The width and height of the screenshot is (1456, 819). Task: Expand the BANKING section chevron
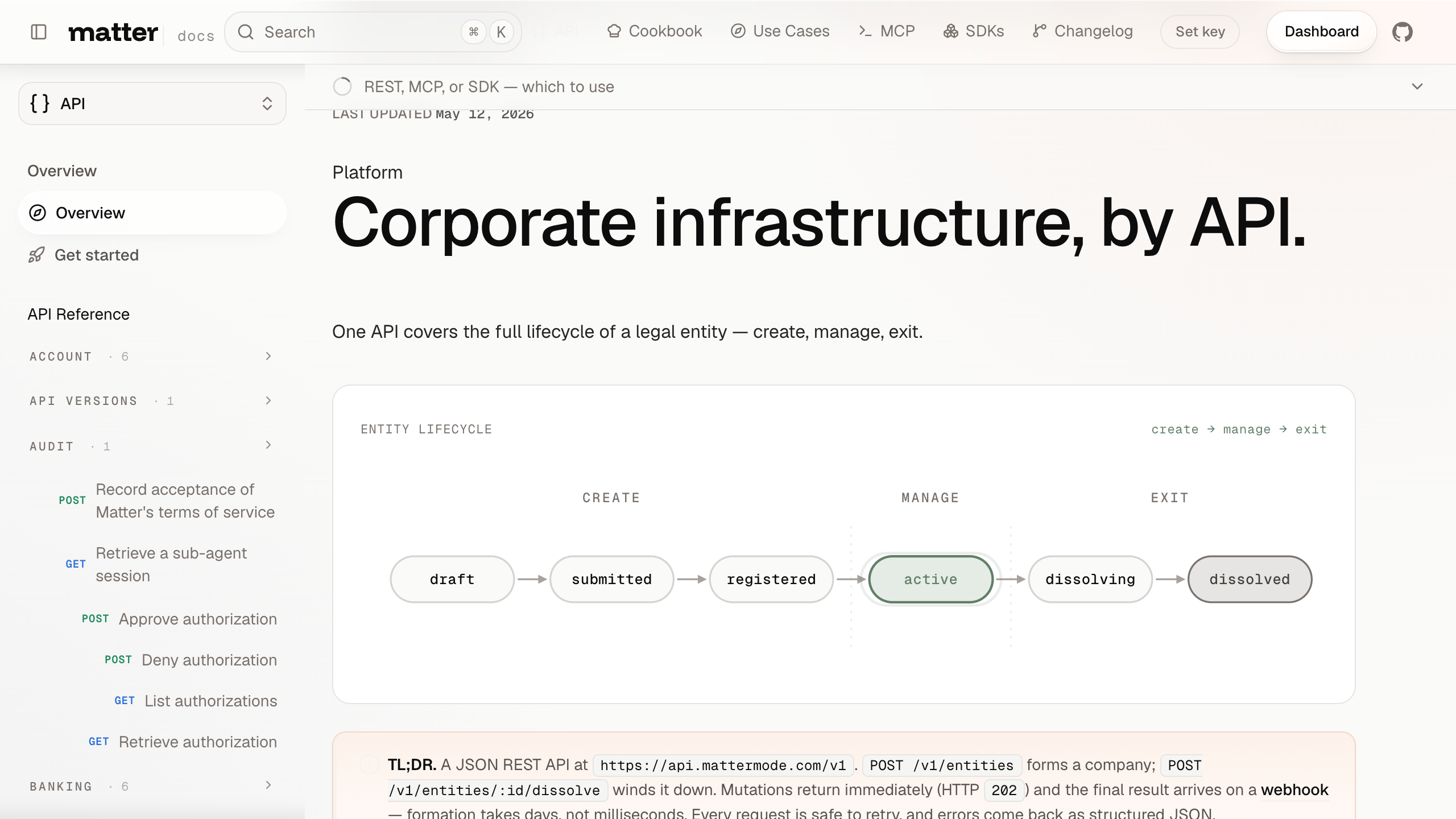coord(268,785)
